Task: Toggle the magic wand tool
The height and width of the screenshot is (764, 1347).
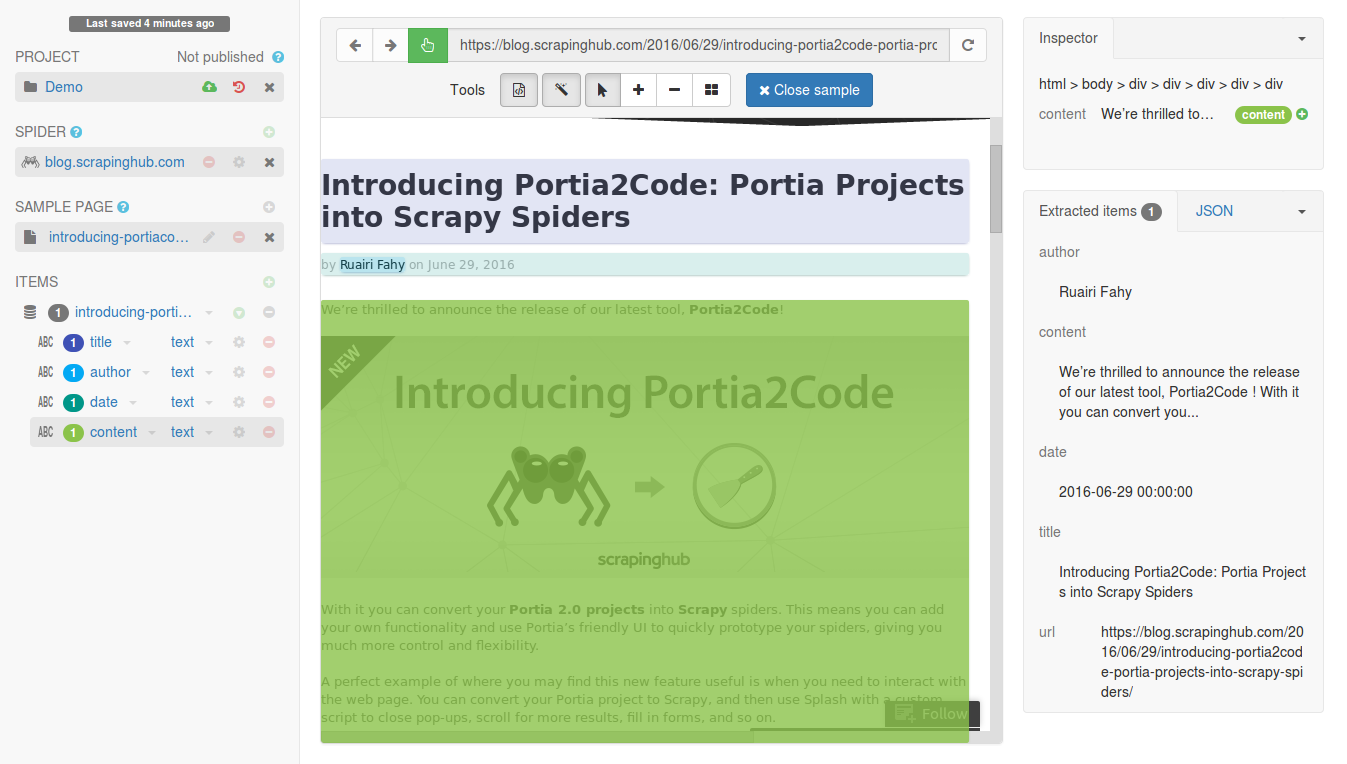Action: 562,90
